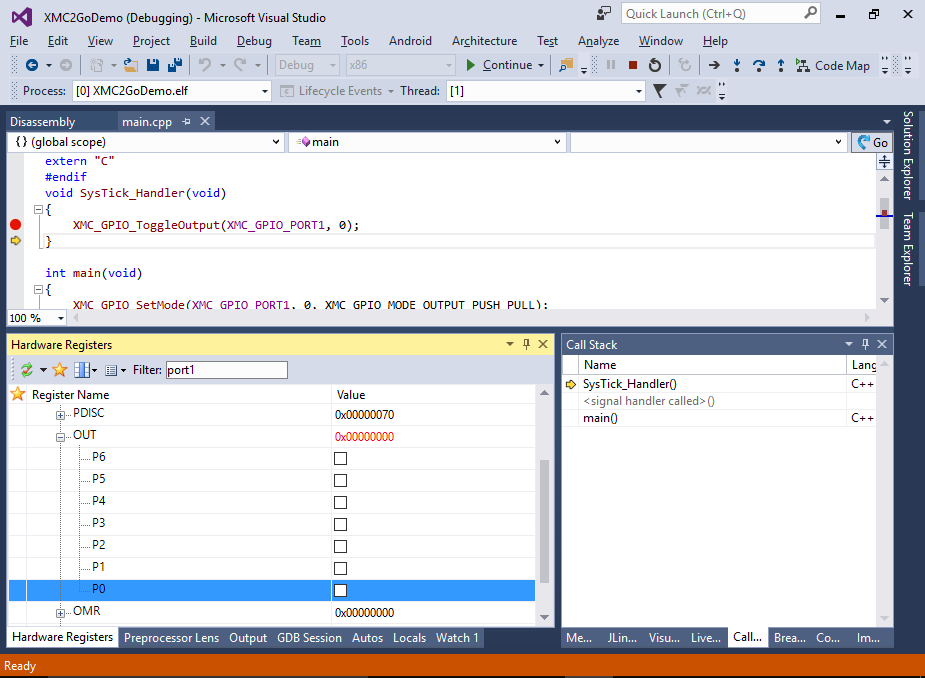
Task: Click the Step Over icon
Action: click(x=759, y=65)
